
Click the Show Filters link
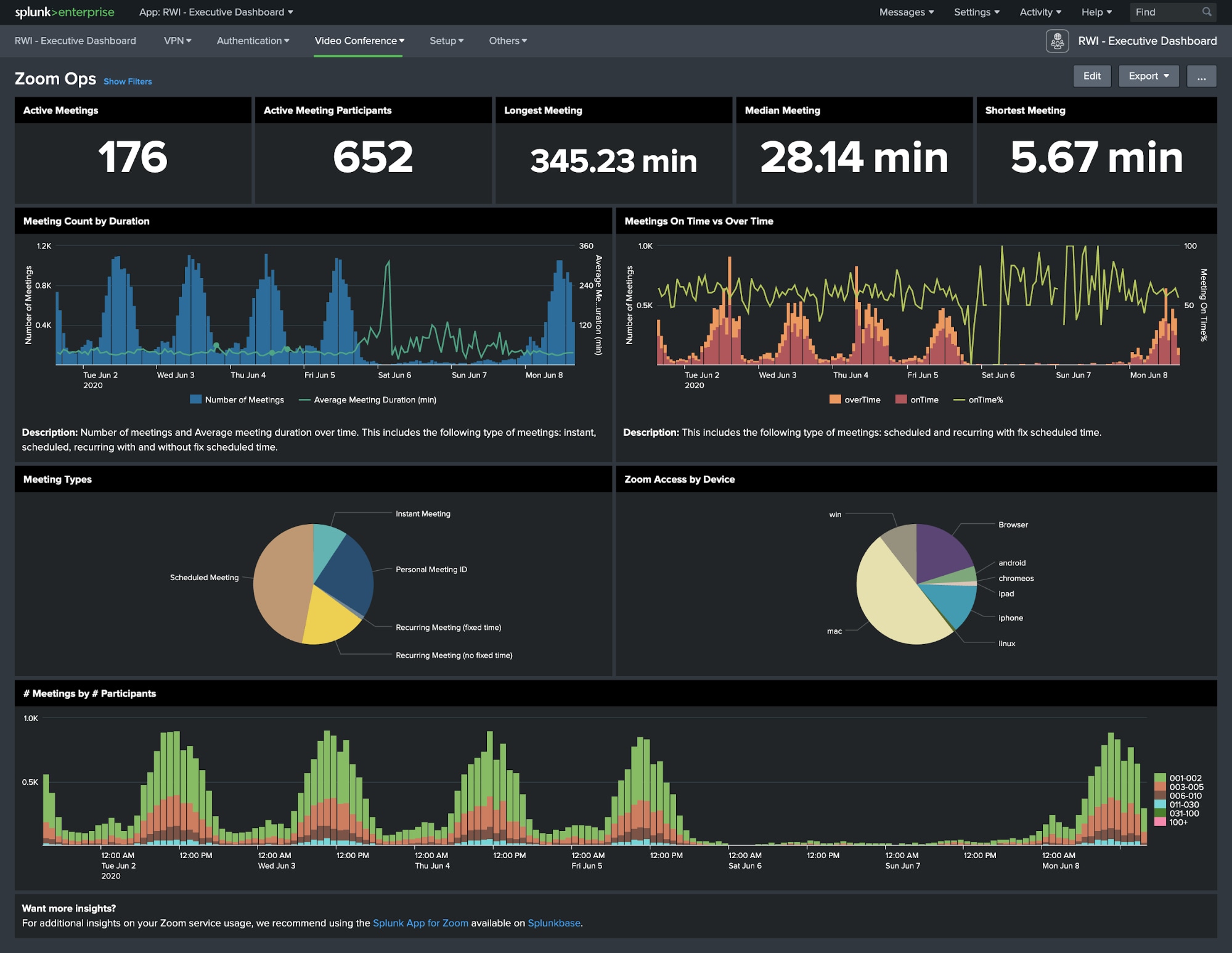click(x=128, y=81)
